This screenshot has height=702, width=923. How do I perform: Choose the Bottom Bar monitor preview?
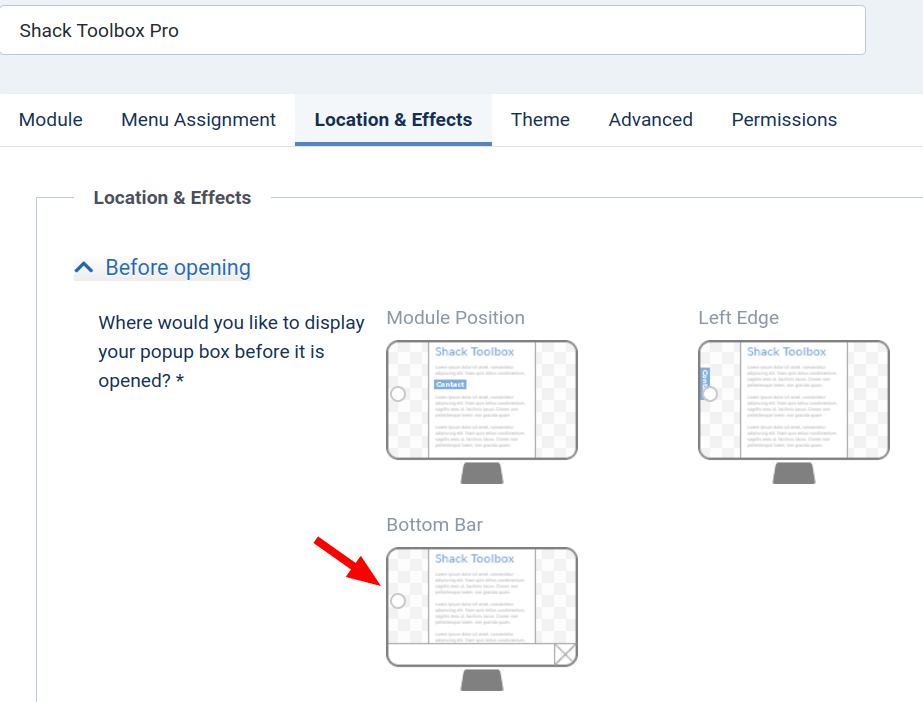point(482,619)
